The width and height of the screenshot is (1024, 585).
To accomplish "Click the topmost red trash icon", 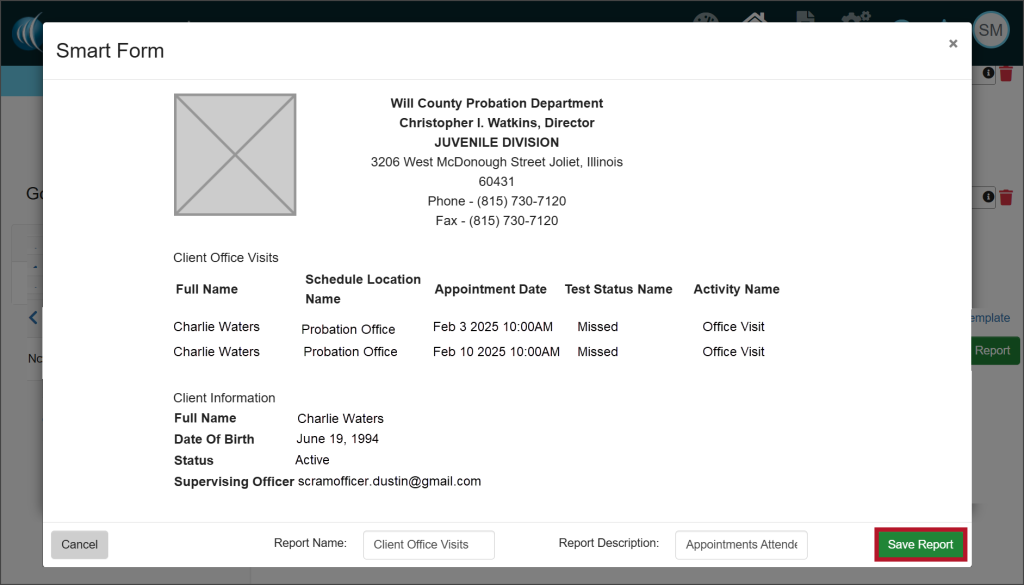I will [x=1006, y=74].
